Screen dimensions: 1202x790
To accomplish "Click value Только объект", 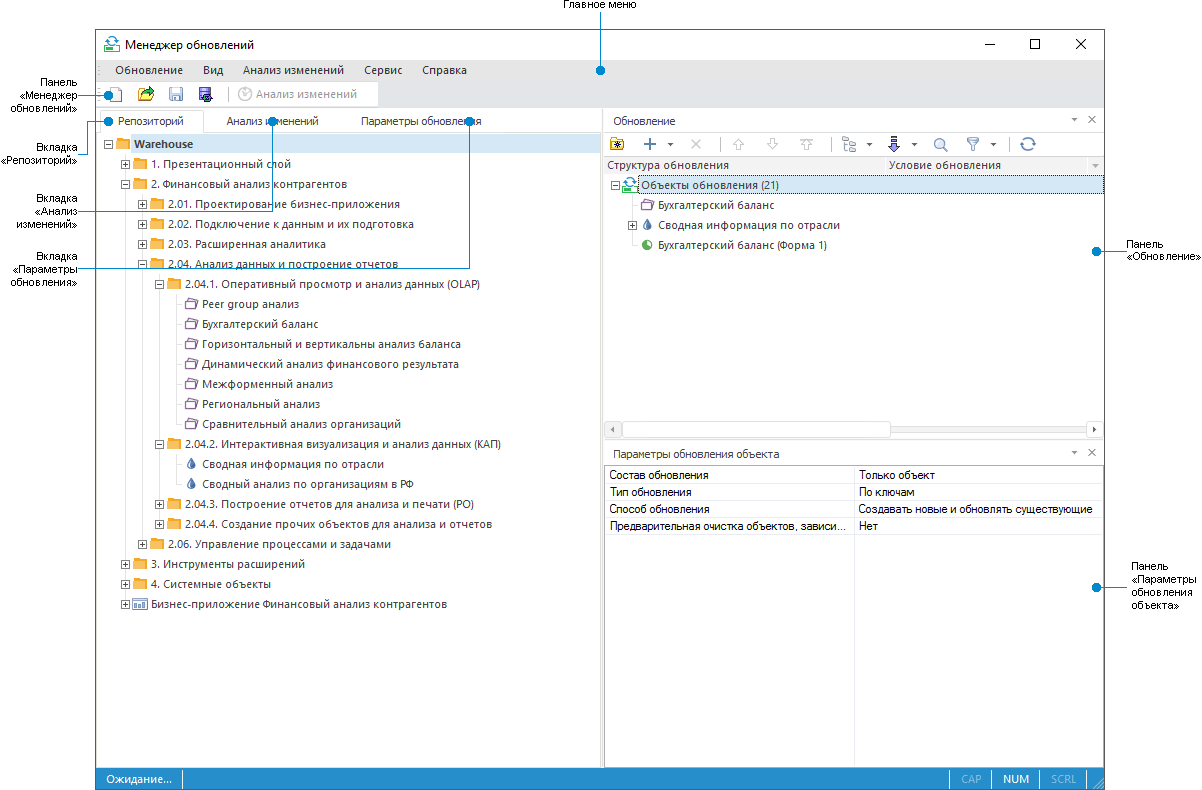I will 897,475.
